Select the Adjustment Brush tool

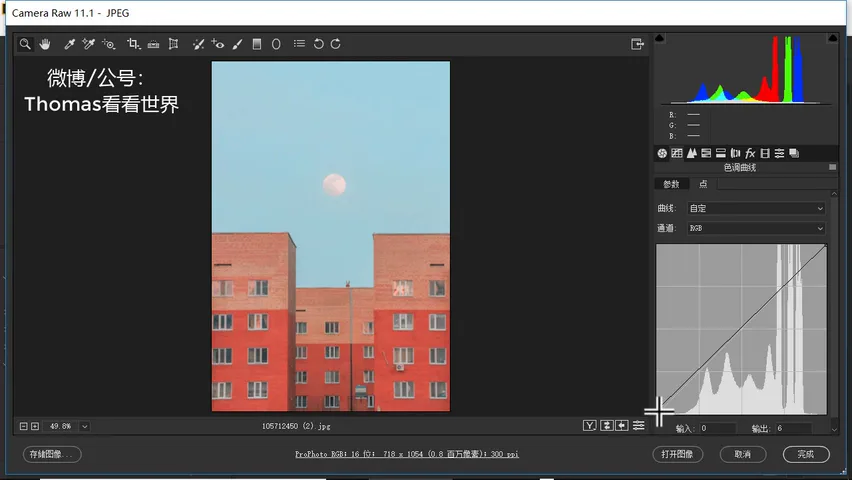click(237, 44)
